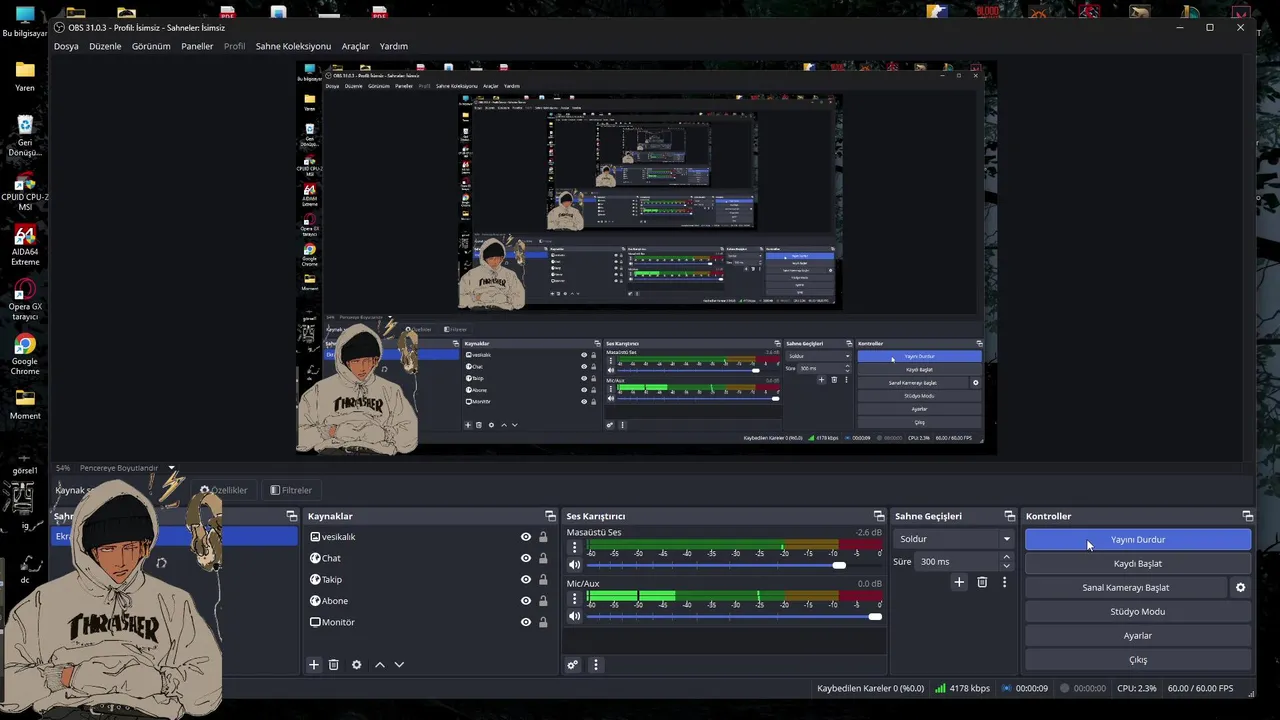Viewport: 1280px width, 720px height.
Task: Open CPUID CPU-Z MSI desktop icon
Action: click(25, 192)
